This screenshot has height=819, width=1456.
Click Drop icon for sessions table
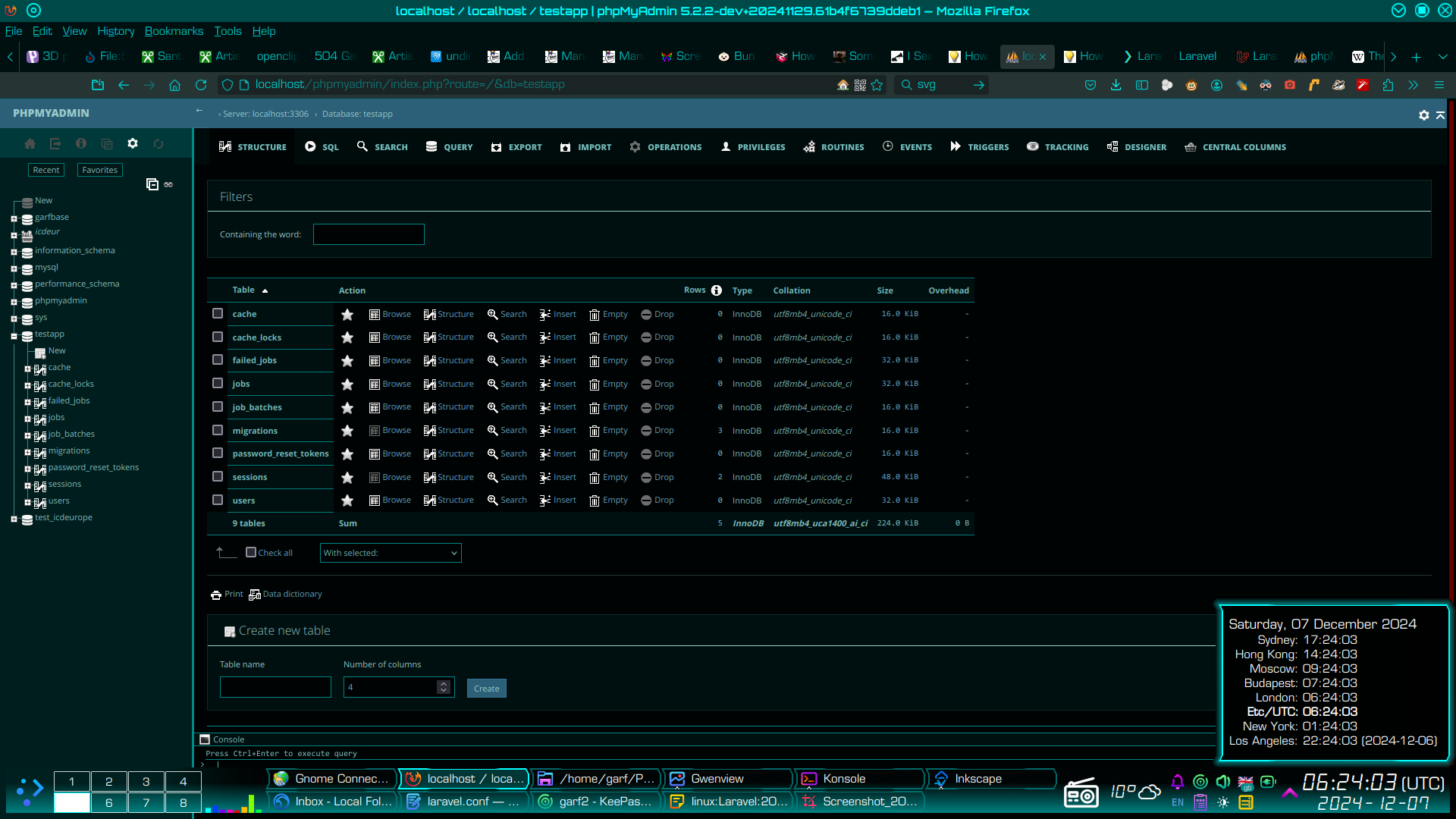coord(646,477)
